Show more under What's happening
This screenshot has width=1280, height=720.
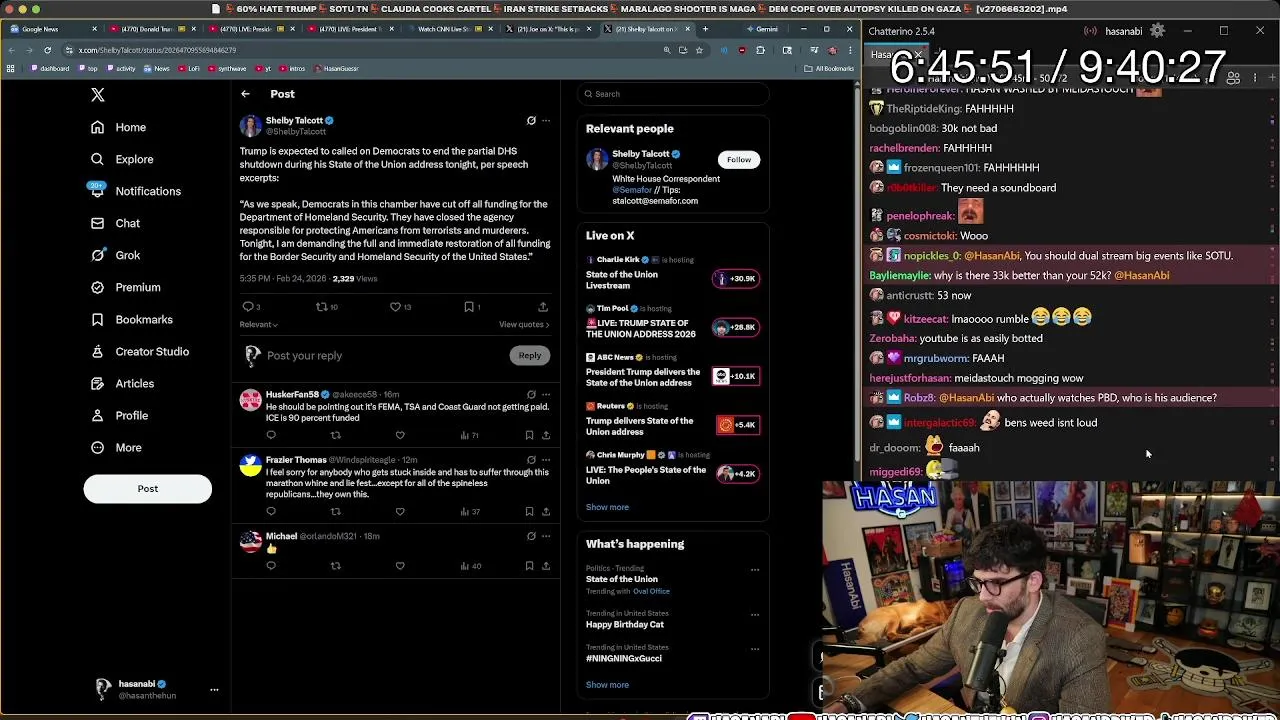click(x=607, y=685)
